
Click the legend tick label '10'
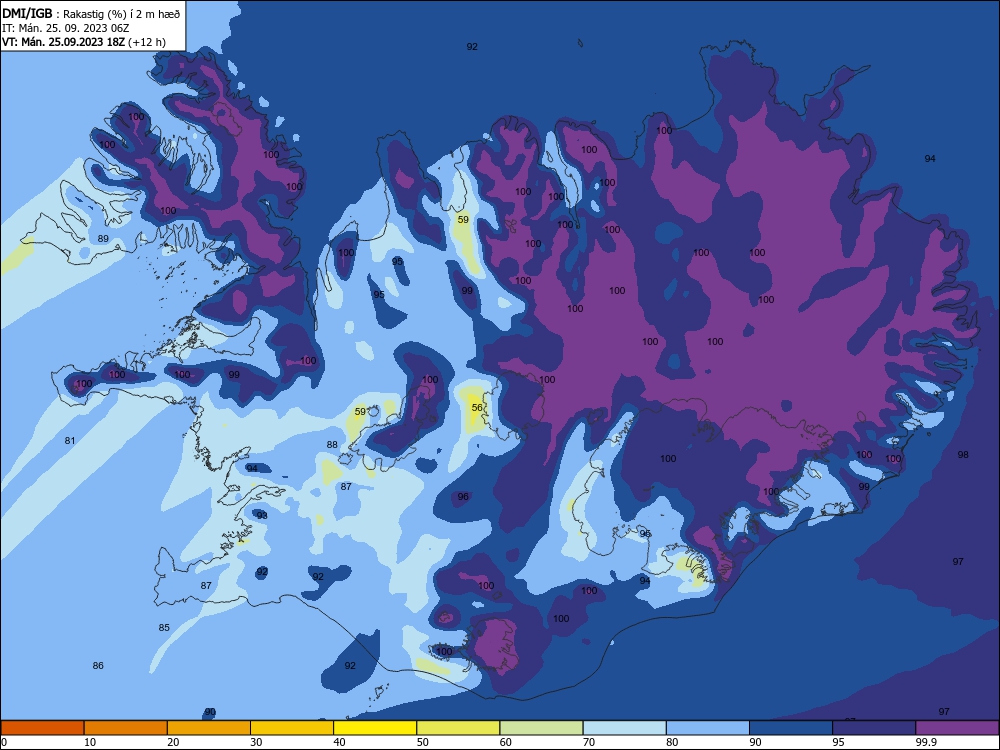[90, 742]
